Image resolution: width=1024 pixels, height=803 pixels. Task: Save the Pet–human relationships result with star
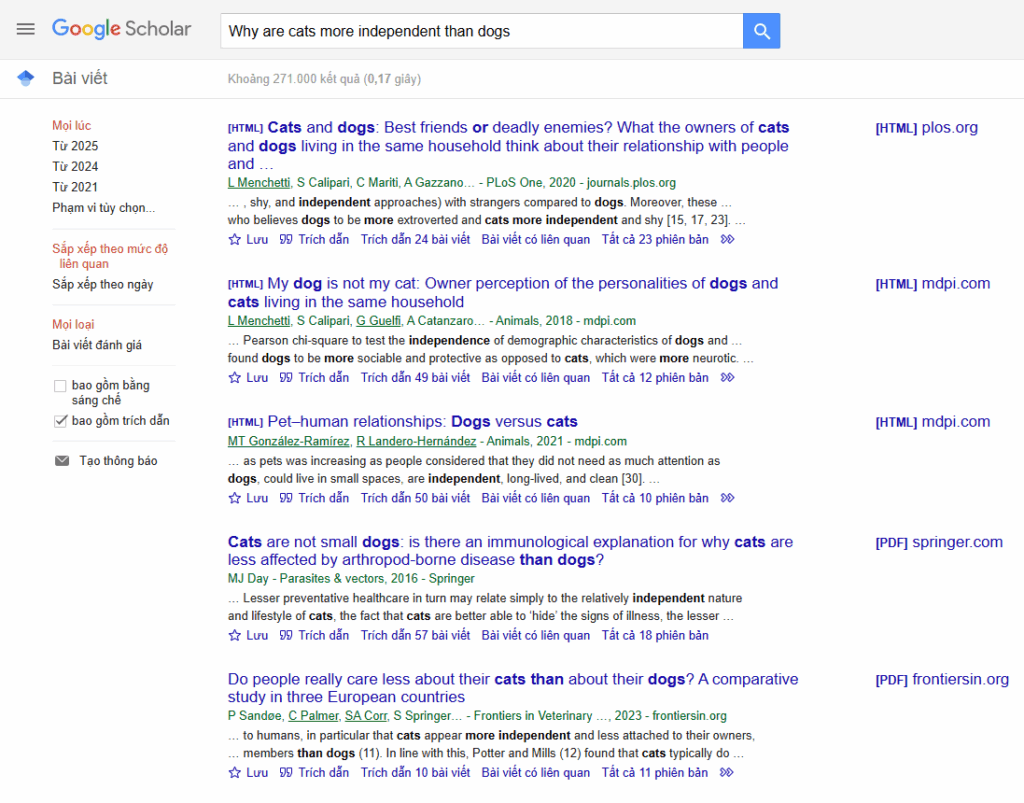tap(235, 498)
